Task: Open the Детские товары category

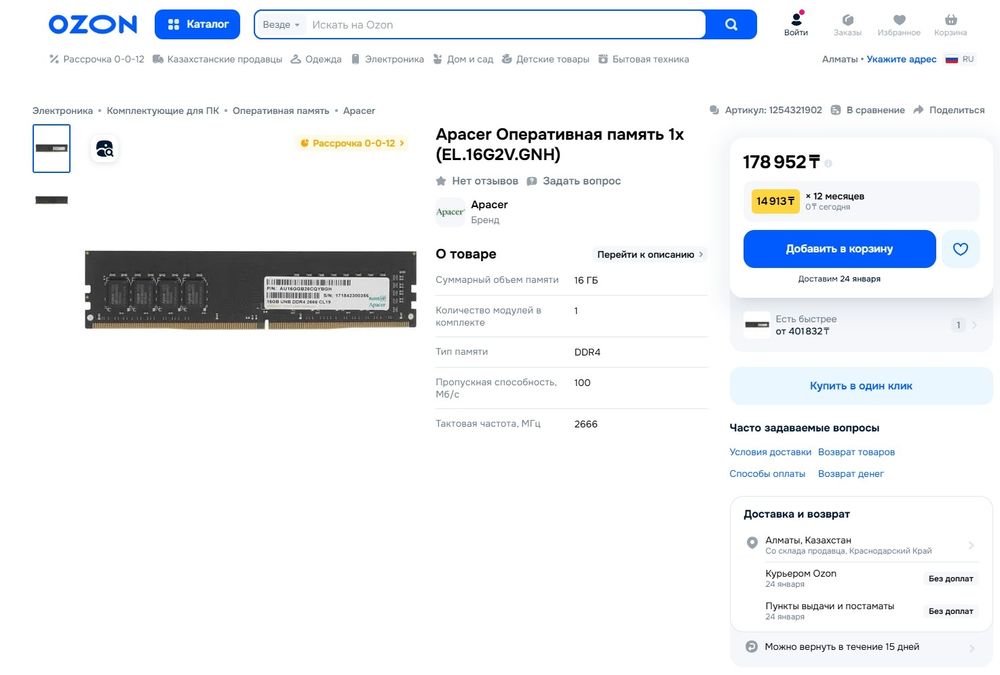Action: pyautogui.click(x=545, y=59)
